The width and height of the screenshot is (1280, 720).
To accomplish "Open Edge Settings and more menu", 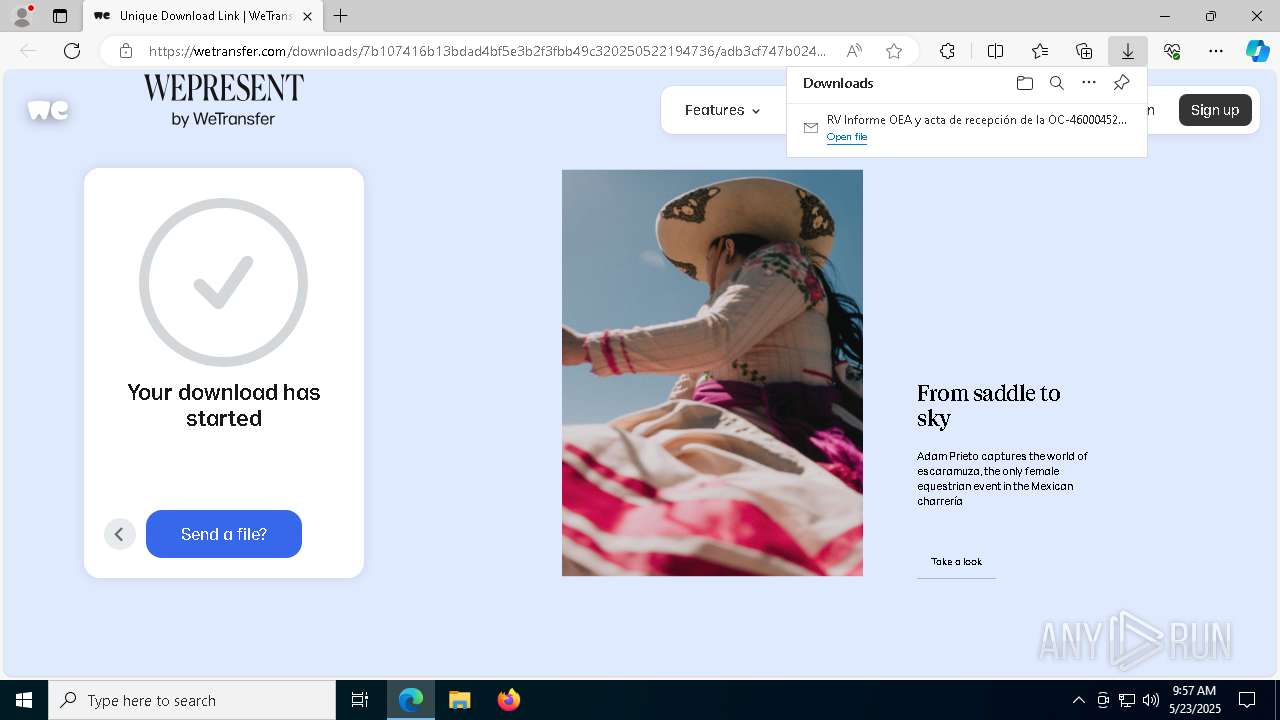I will 1216,51.
